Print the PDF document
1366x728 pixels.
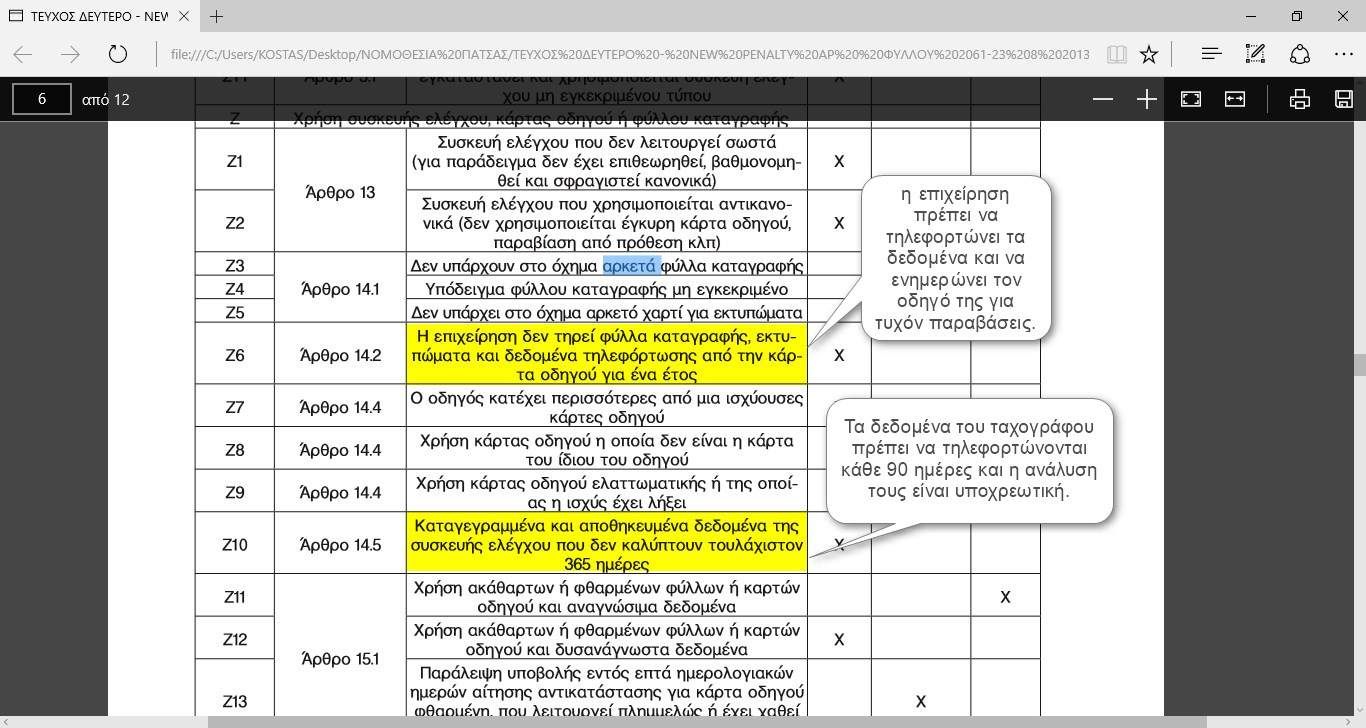point(1300,99)
